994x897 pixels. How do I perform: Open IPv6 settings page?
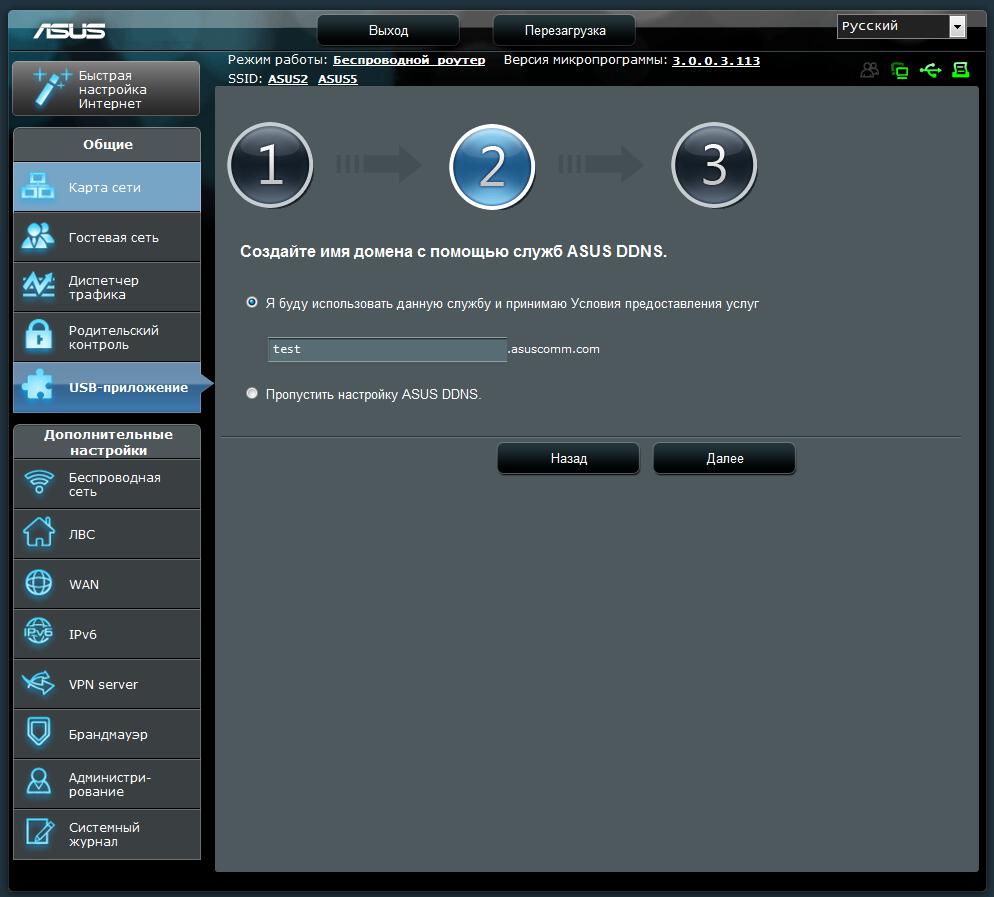coord(106,634)
